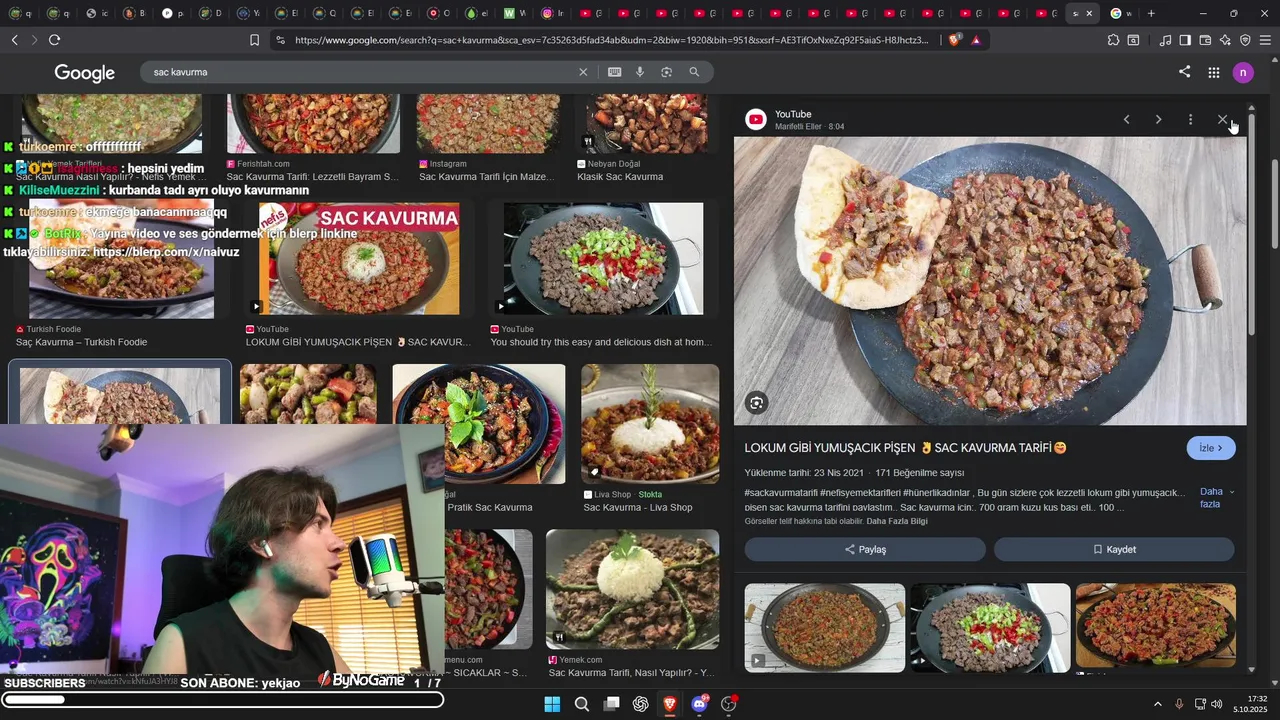The width and height of the screenshot is (1280, 720).
Task: Open the 'Pratik Sac Kavurma' result caption
Action: [x=489, y=508]
